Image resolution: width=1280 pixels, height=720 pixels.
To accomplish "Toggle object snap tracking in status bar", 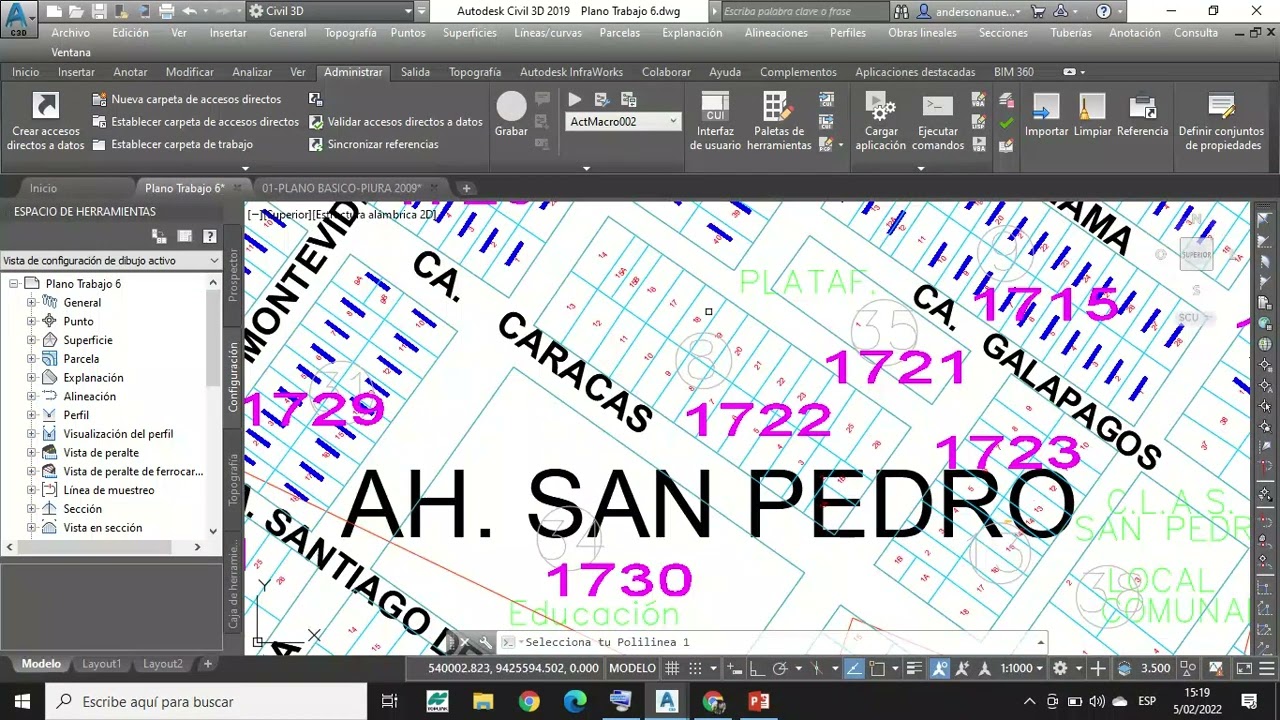I will [854, 668].
